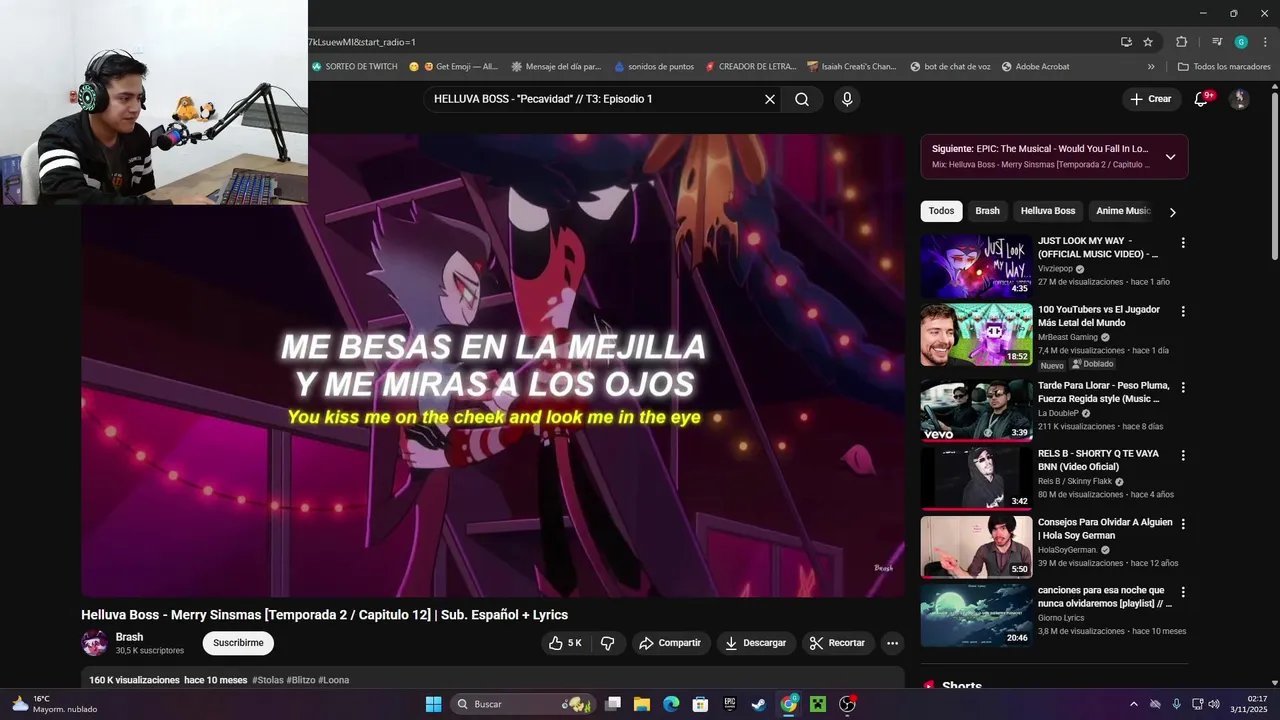This screenshot has height=720, width=1280.
Task: Bookmark this page with star icon
Action: (x=1148, y=42)
